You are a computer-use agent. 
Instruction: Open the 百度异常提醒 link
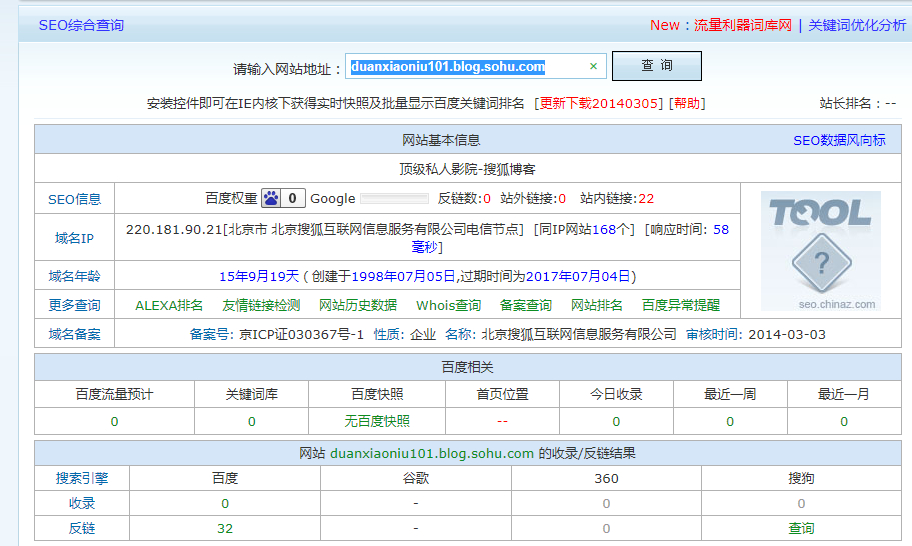[681, 305]
